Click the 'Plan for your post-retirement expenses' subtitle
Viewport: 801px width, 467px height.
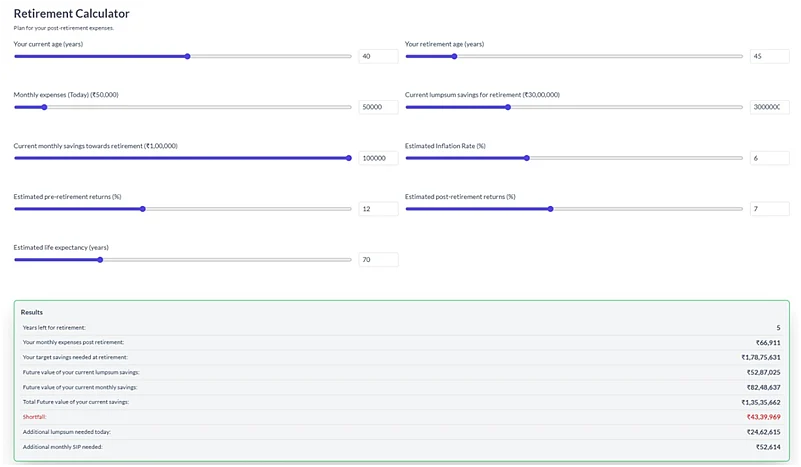(64, 28)
